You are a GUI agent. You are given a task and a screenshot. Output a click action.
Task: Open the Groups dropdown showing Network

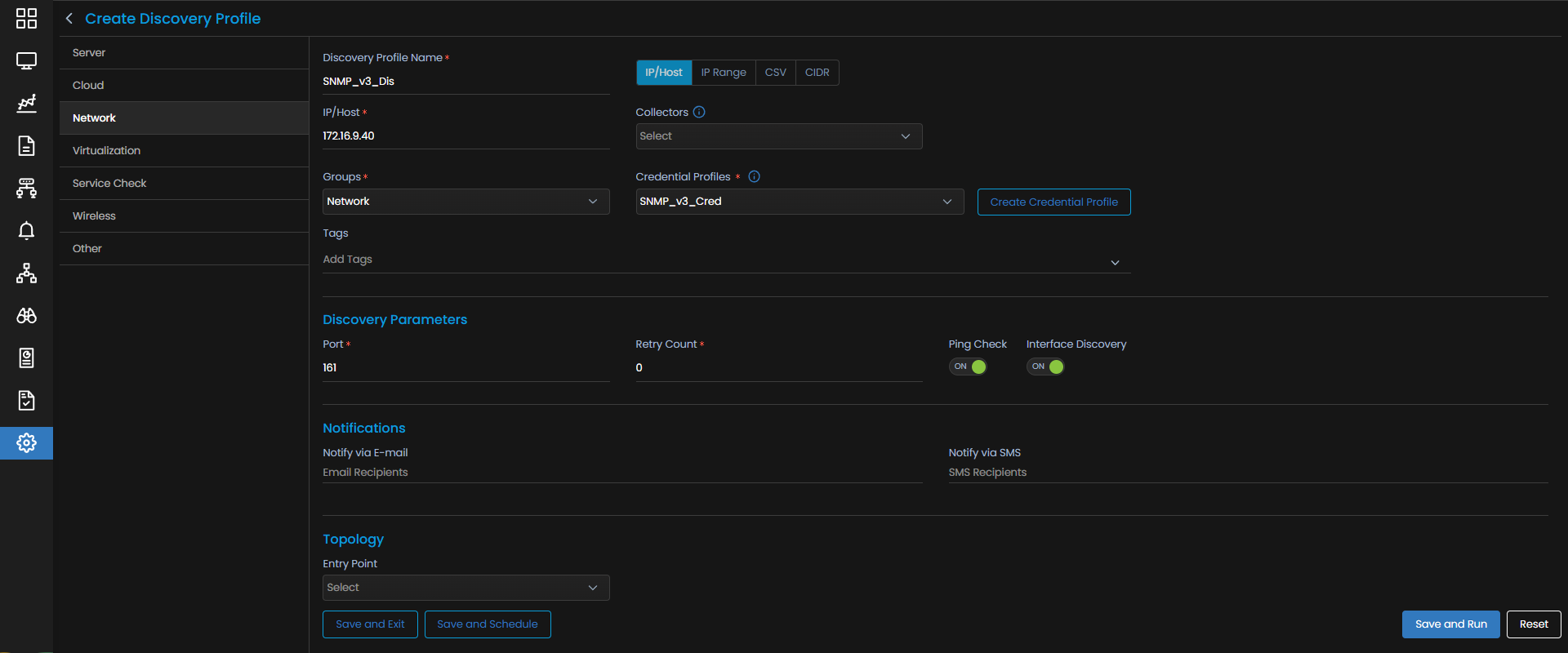tap(466, 202)
